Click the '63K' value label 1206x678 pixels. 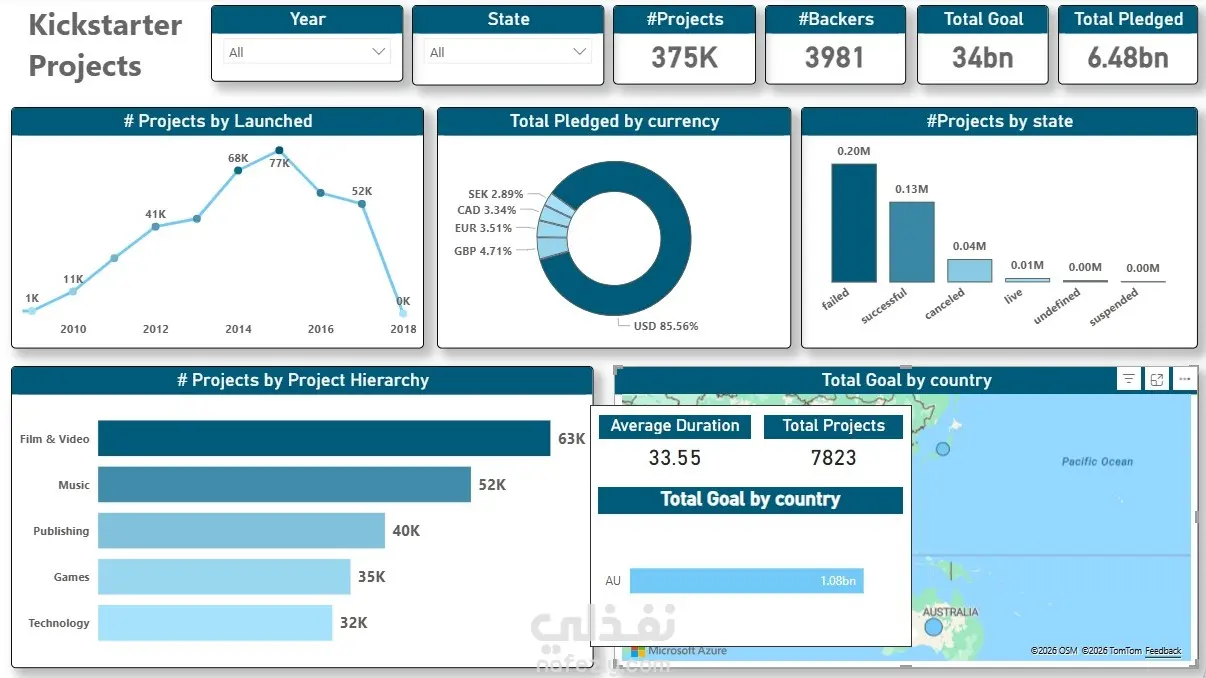pos(572,438)
